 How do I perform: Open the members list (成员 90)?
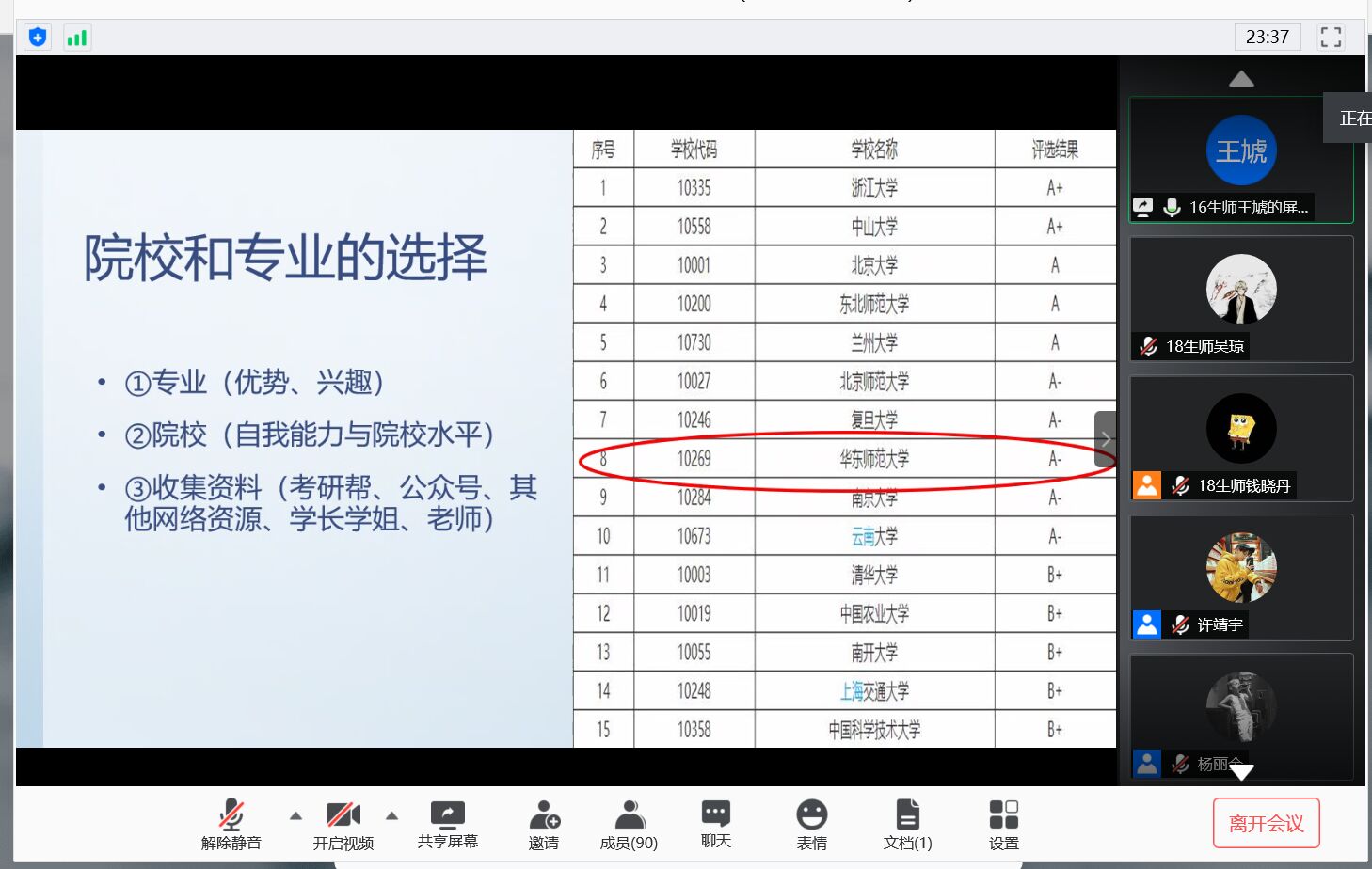pos(629,823)
